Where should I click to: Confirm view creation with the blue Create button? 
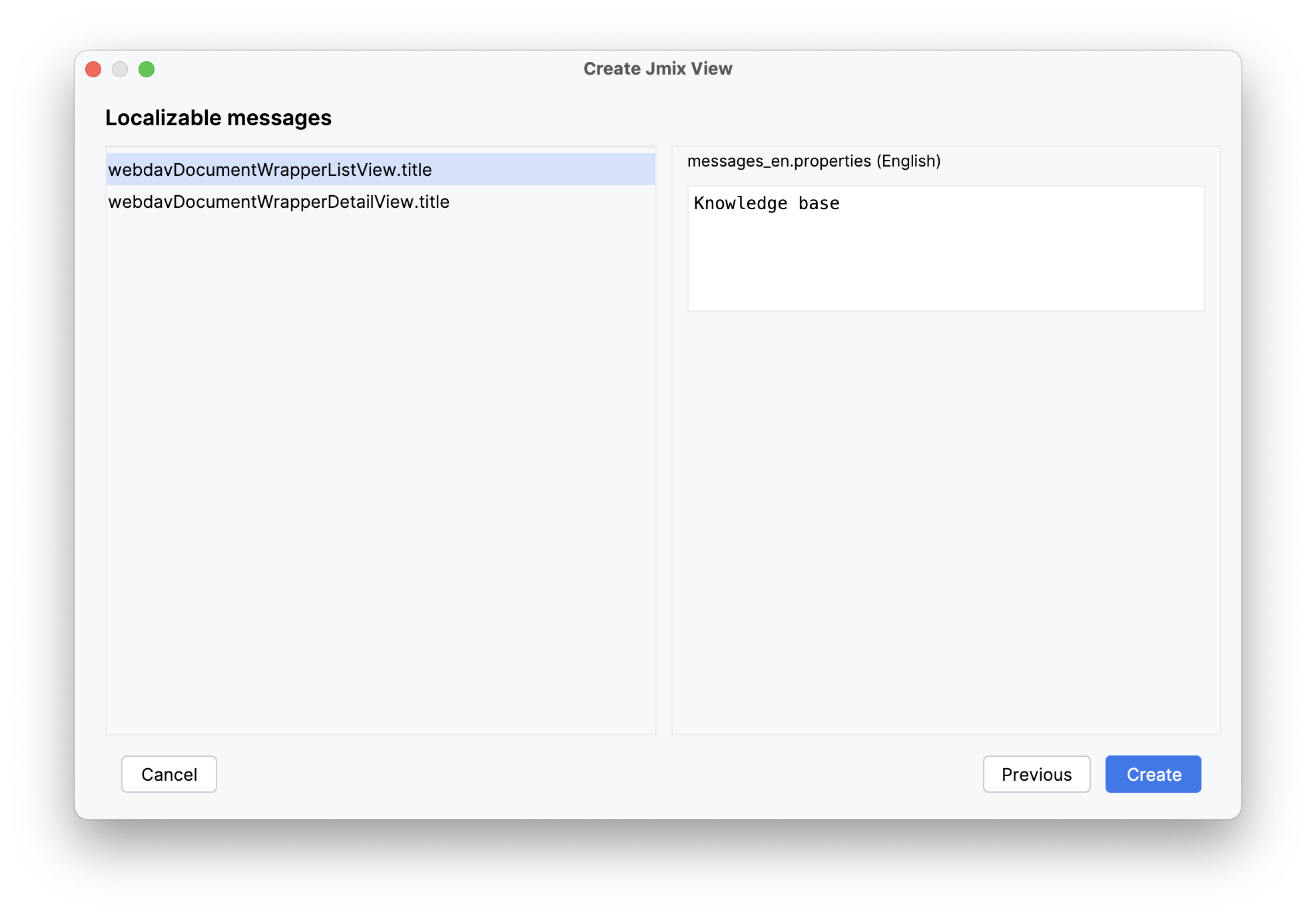click(1152, 774)
